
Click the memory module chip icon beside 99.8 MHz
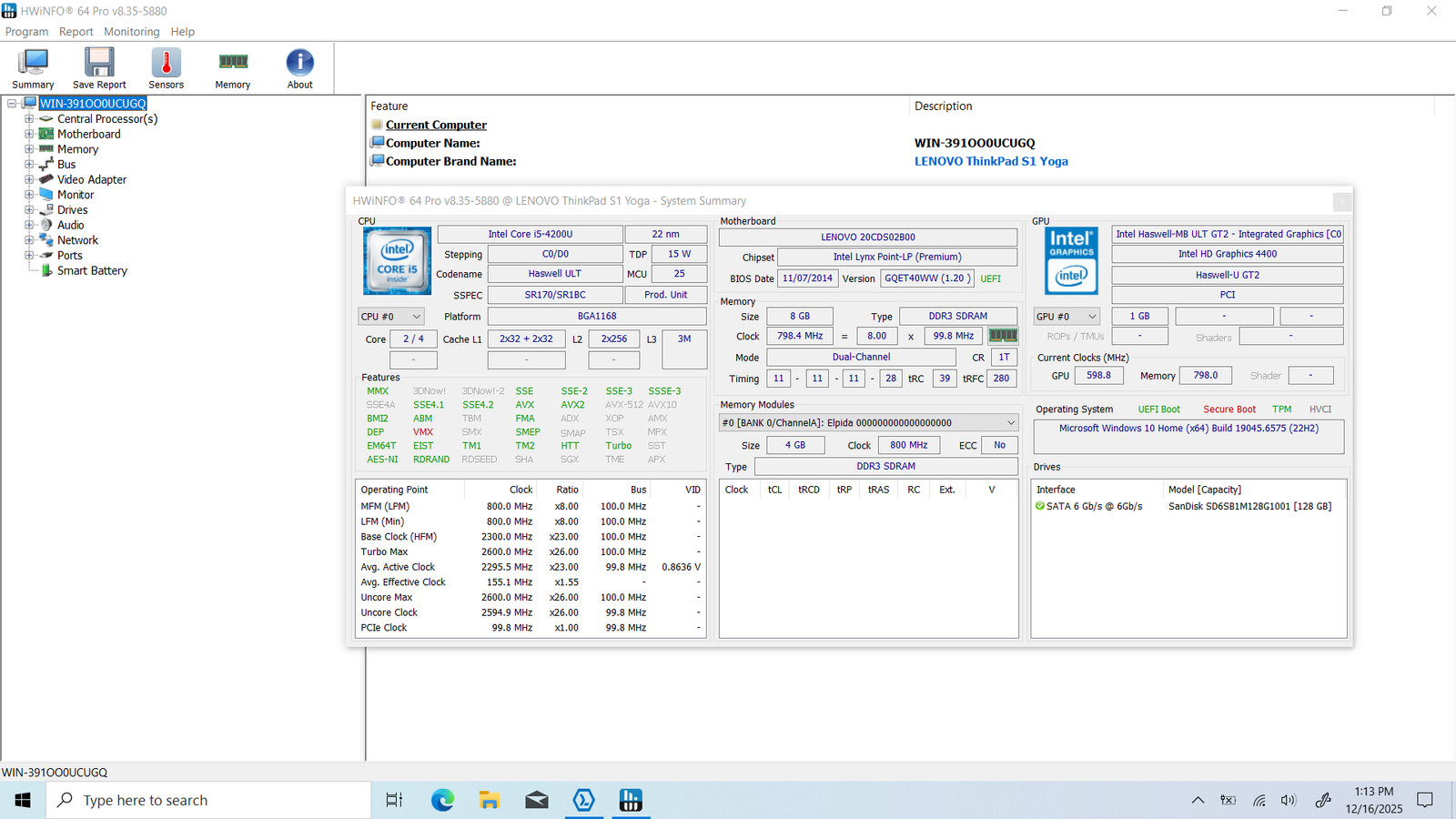pos(1003,336)
